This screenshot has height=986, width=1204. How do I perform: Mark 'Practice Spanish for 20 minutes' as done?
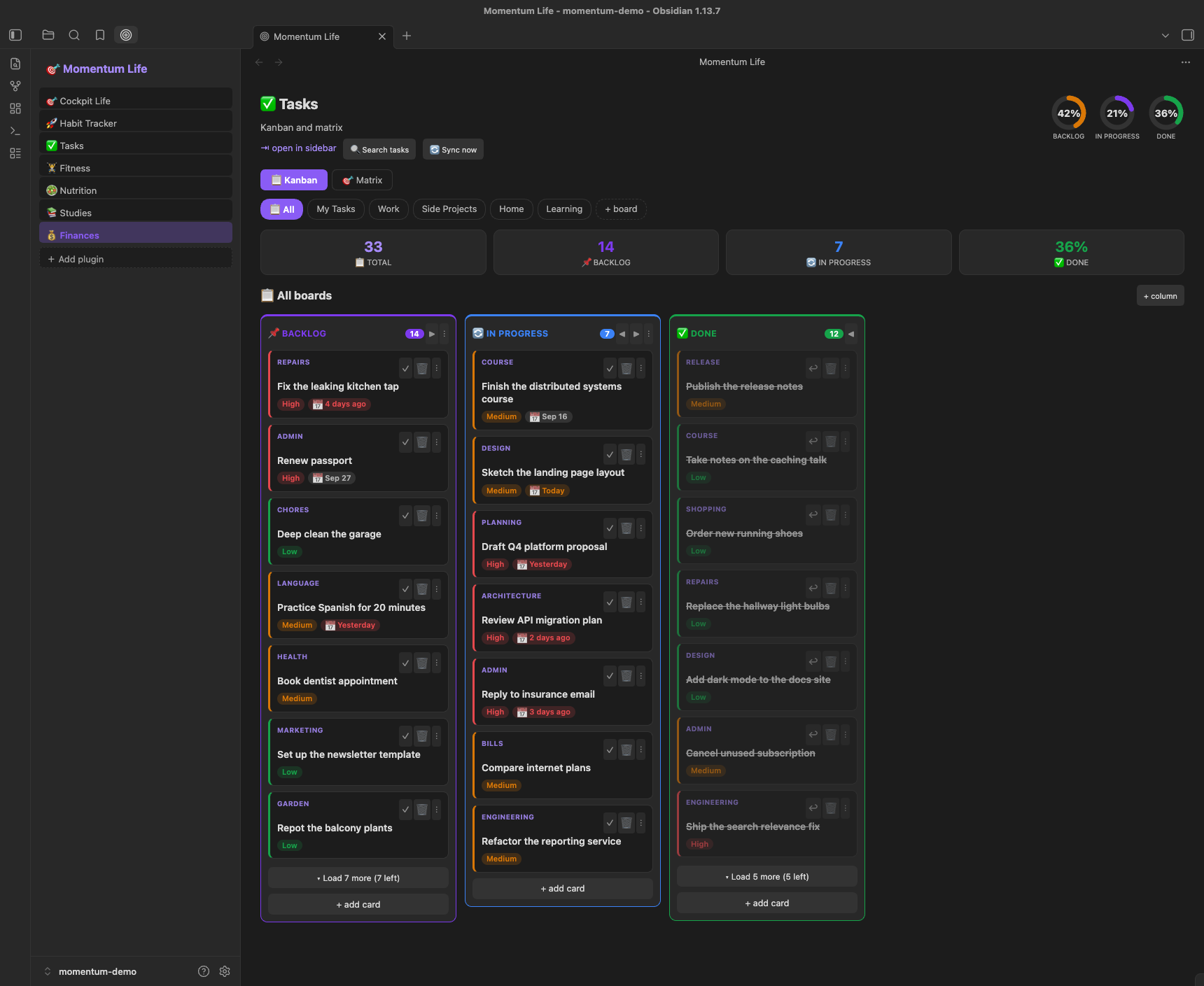click(x=405, y=589)
